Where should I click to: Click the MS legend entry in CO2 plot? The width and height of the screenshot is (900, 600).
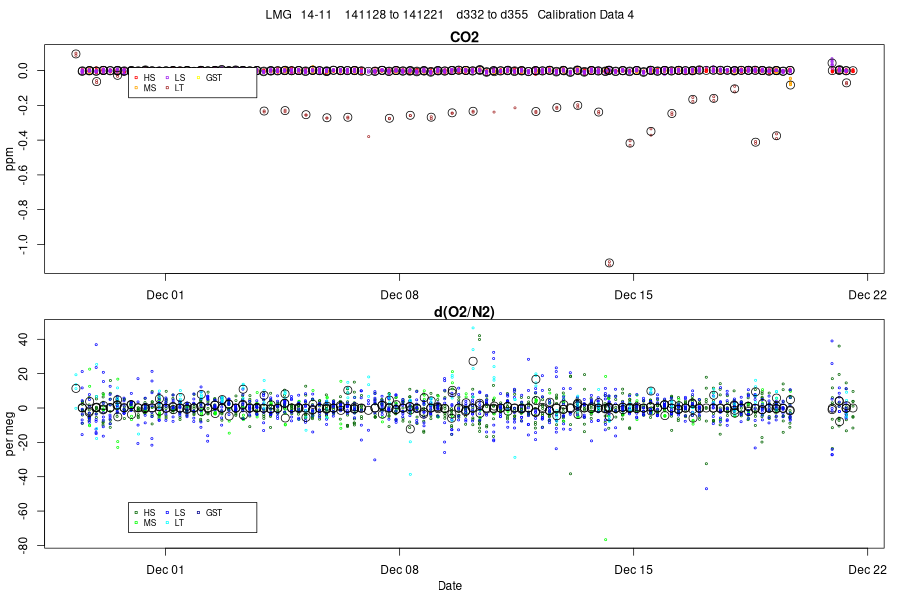point(145,88)
